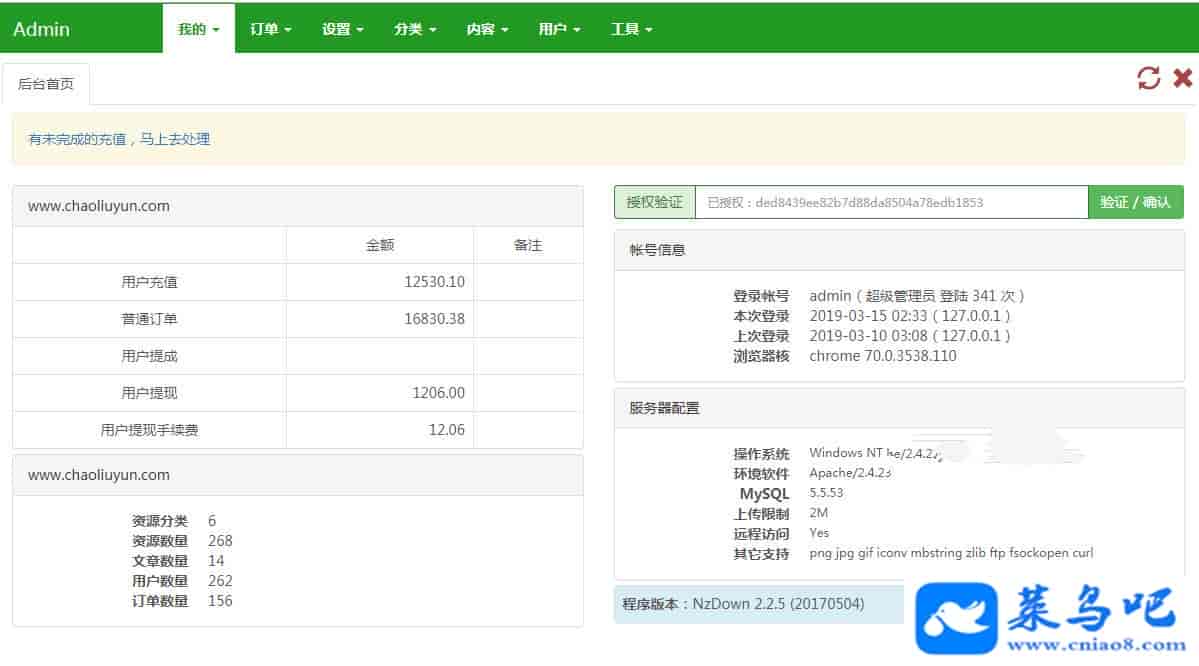Open the 设置 dropdown menu
Image resolution: width=1199 pixels, height=666 pixels.
pyautogui.click(x=343, y=29)
